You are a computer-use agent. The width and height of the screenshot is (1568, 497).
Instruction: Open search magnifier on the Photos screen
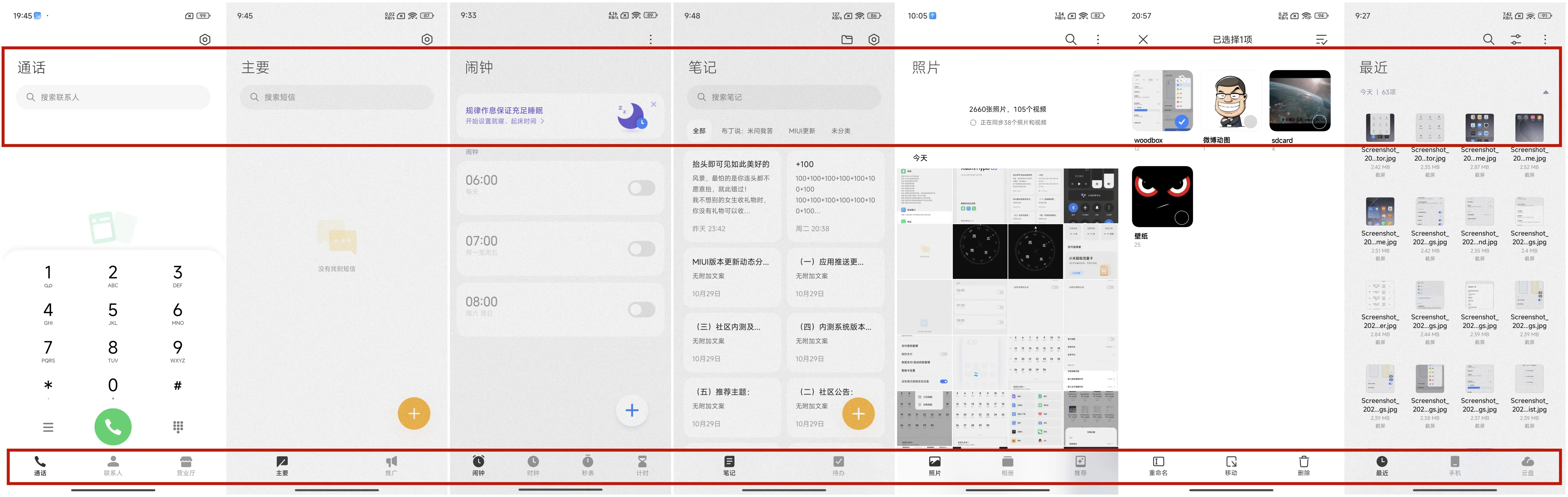1071,40
